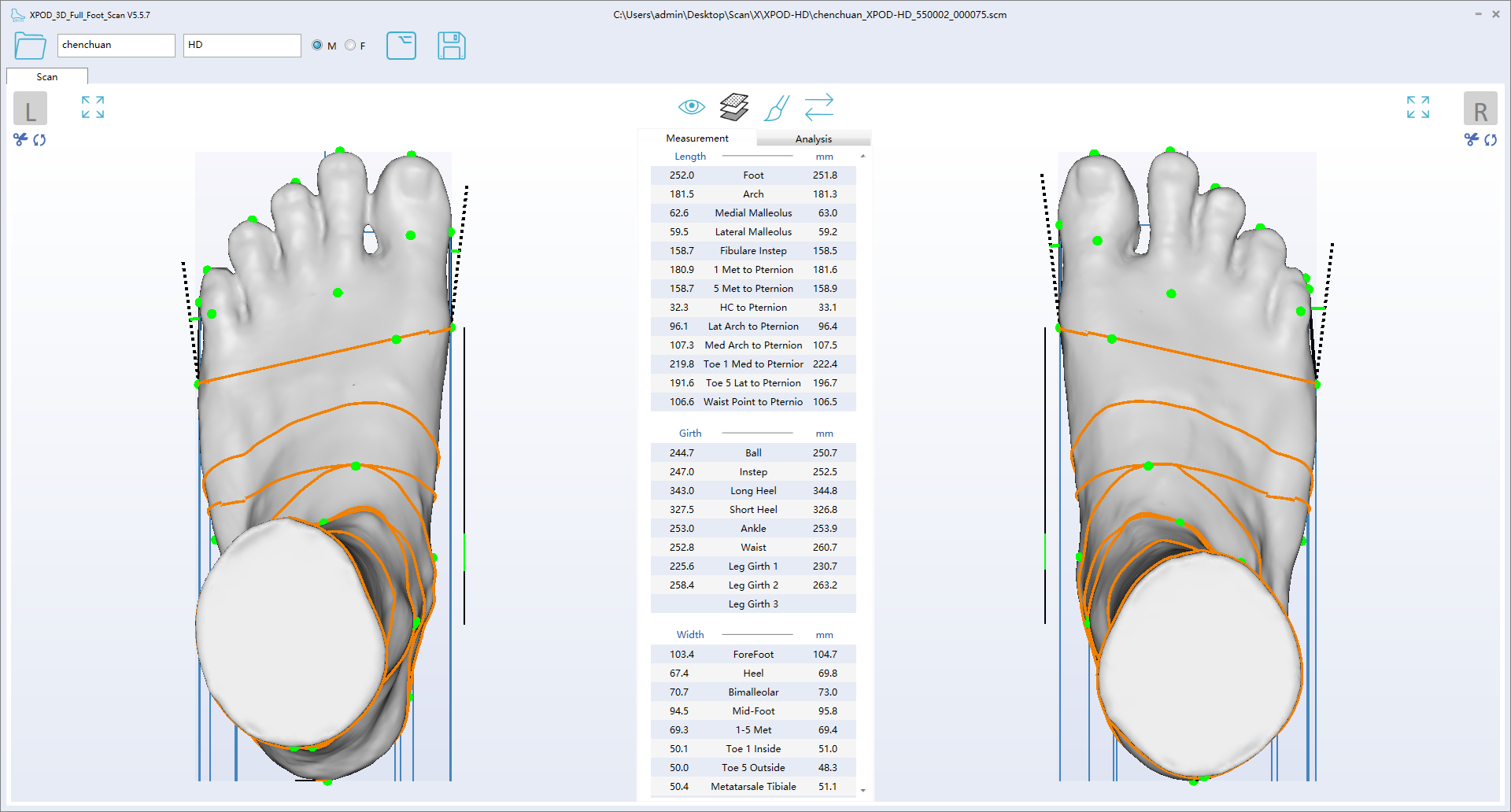
Task: Click the save floppy disk icon
Action: tap(451, 46)
